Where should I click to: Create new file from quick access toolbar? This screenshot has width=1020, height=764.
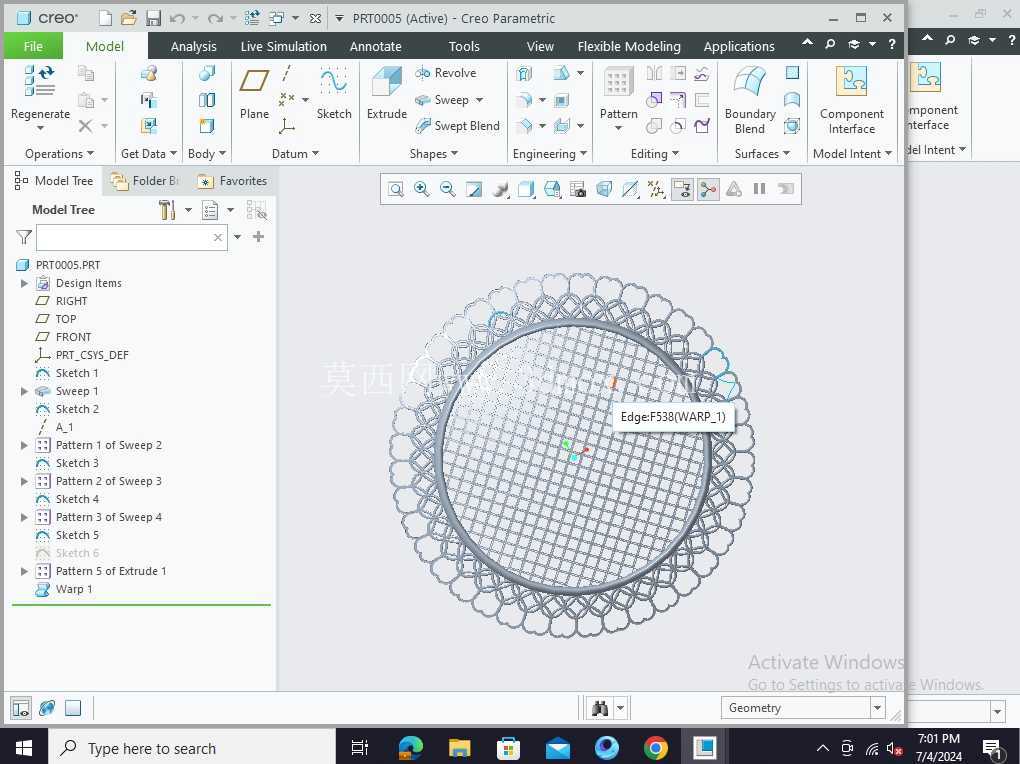[x=105, y=18]
